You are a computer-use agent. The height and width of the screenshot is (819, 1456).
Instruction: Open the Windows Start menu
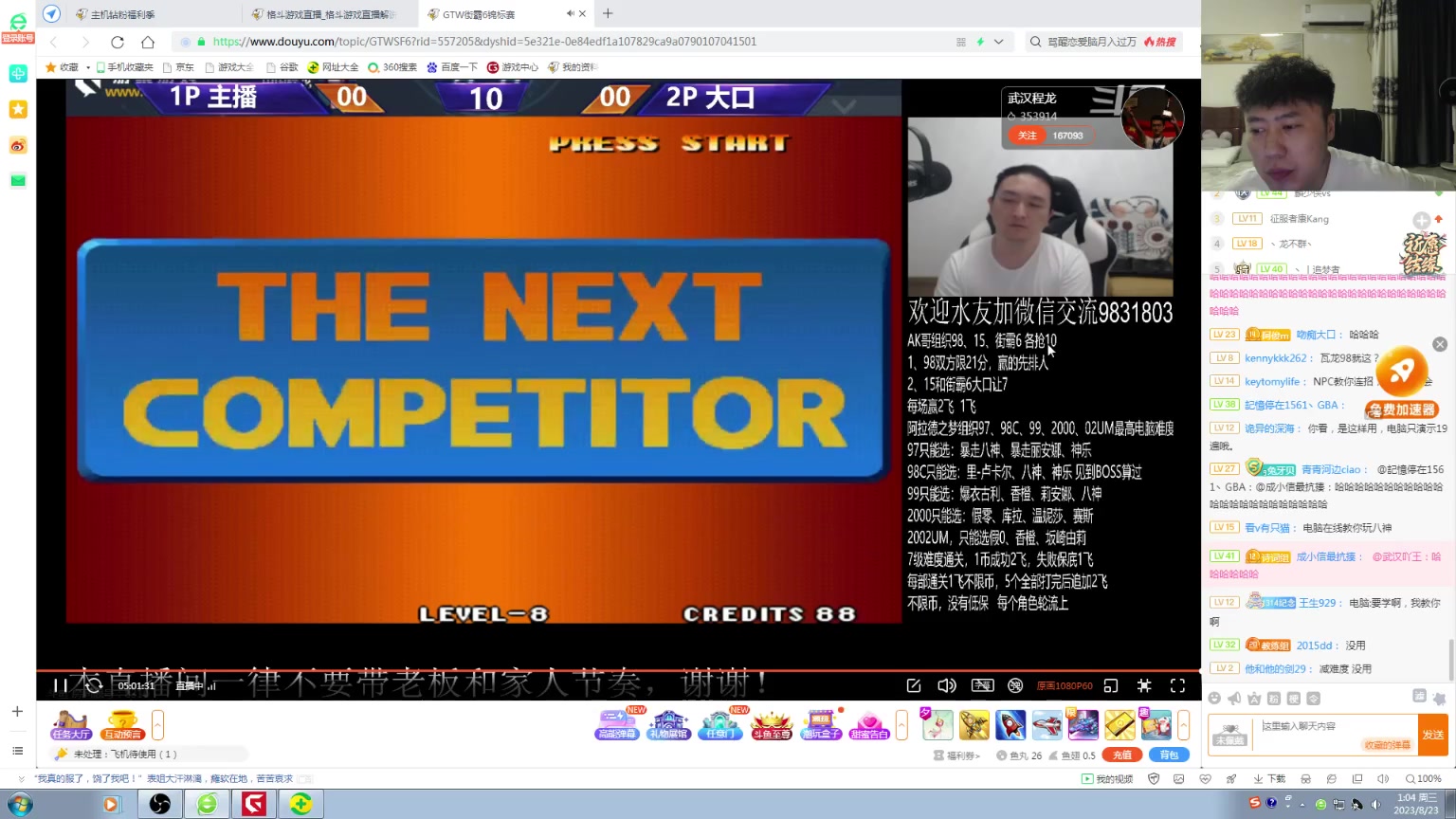coord(19,804)
